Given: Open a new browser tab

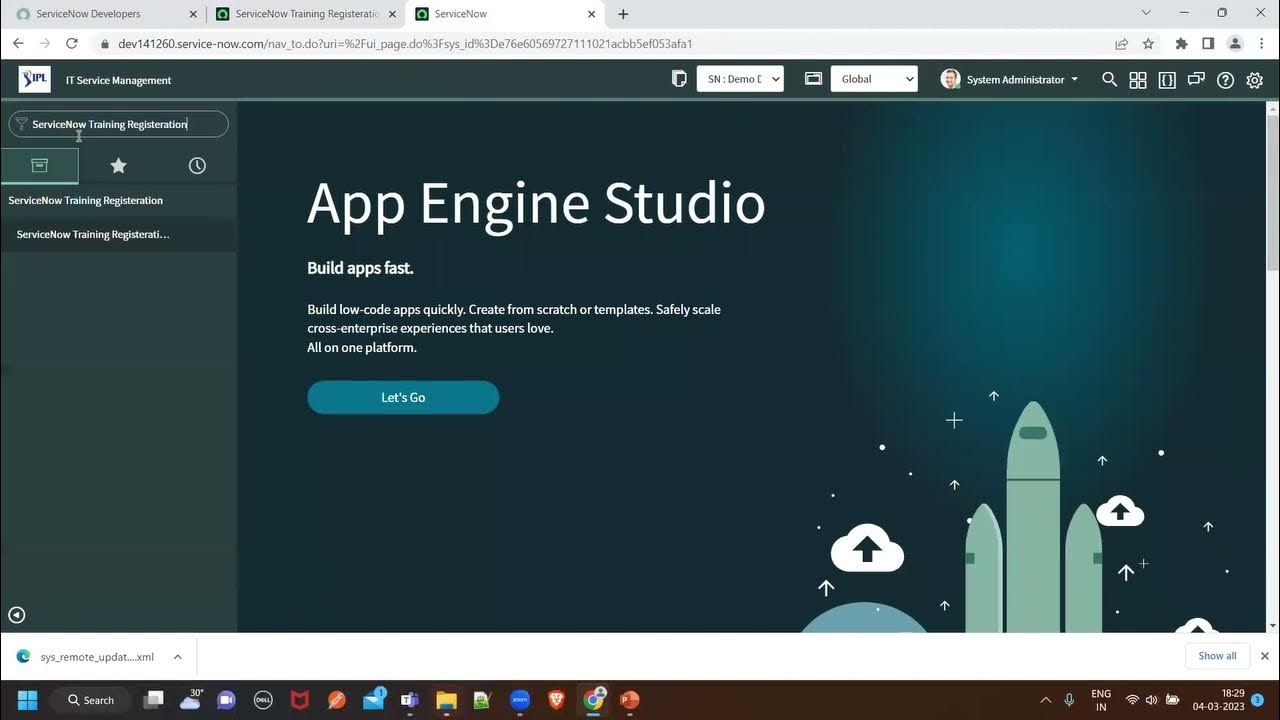Looking at the screenshot, I should pyautogui.click(x=623, y=14).
